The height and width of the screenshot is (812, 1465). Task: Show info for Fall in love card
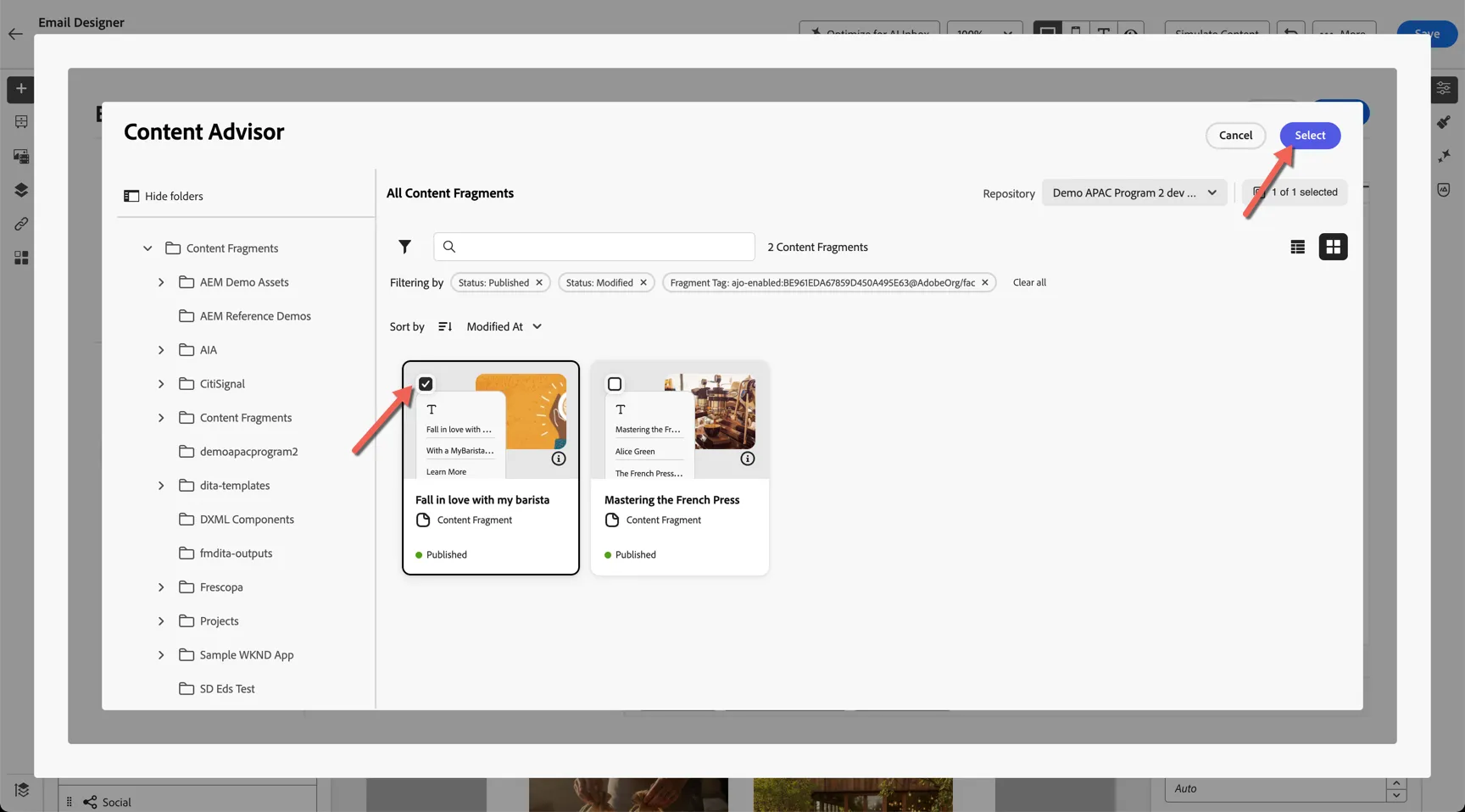[559, 459]
